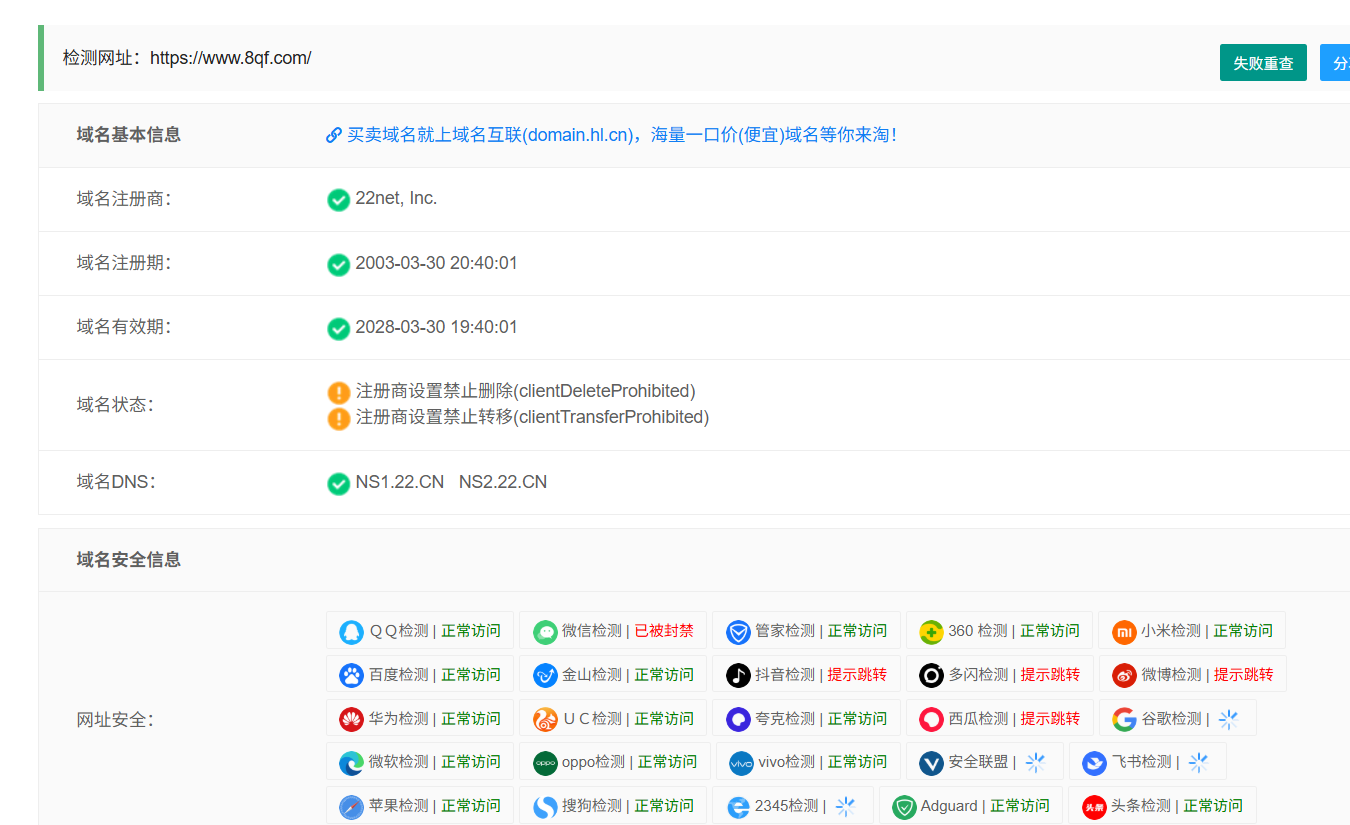
Task: Click the 苹果检测 Apple icon
Action: [352, 805]
